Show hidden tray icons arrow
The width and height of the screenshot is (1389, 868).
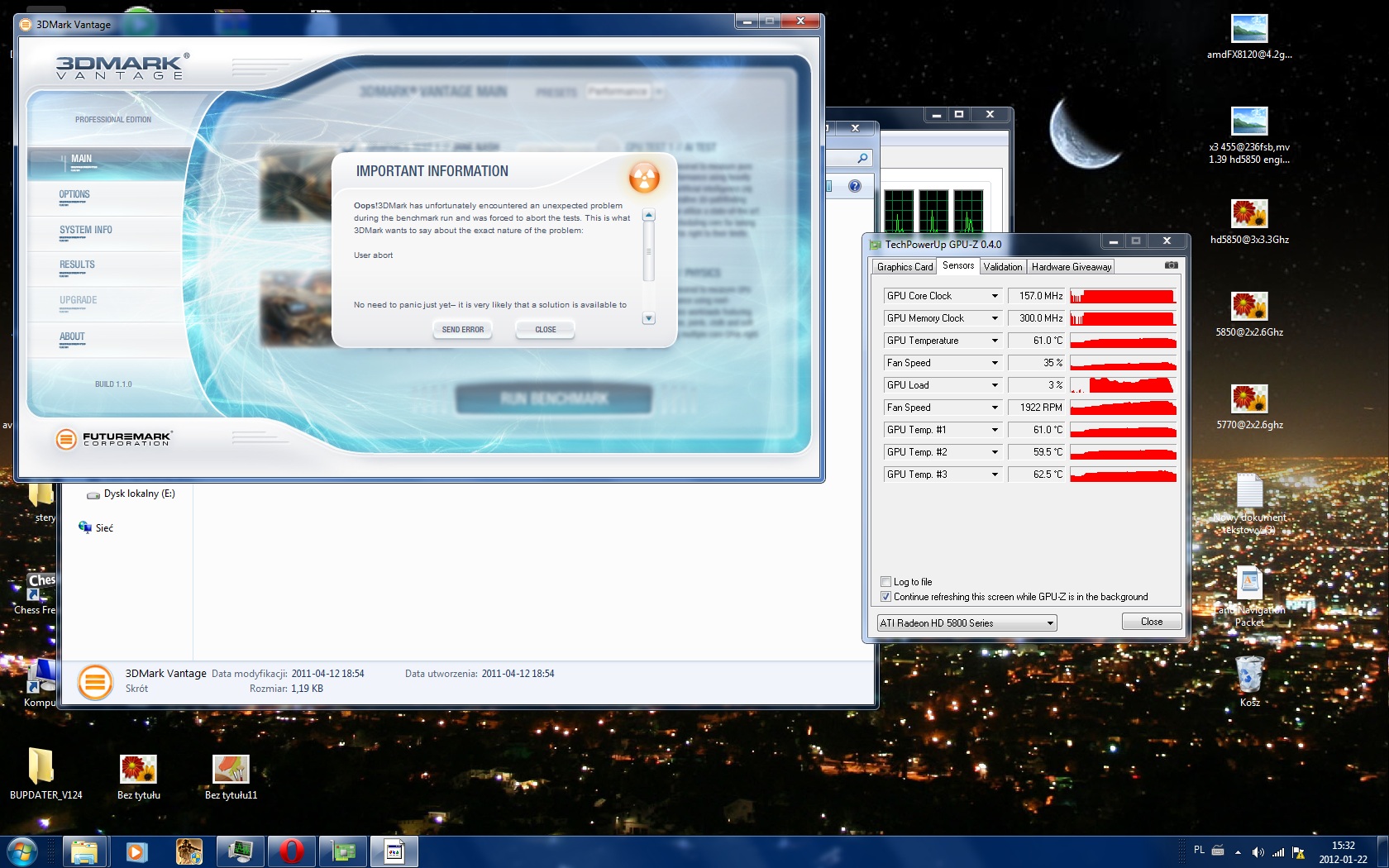(x=1238, y=852)
